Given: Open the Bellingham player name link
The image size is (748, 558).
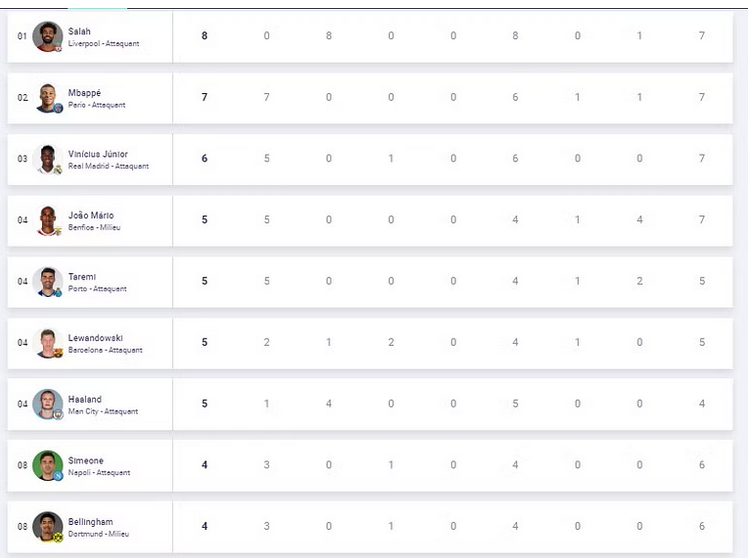Looking at the screenshot, I should pos(90,521).
